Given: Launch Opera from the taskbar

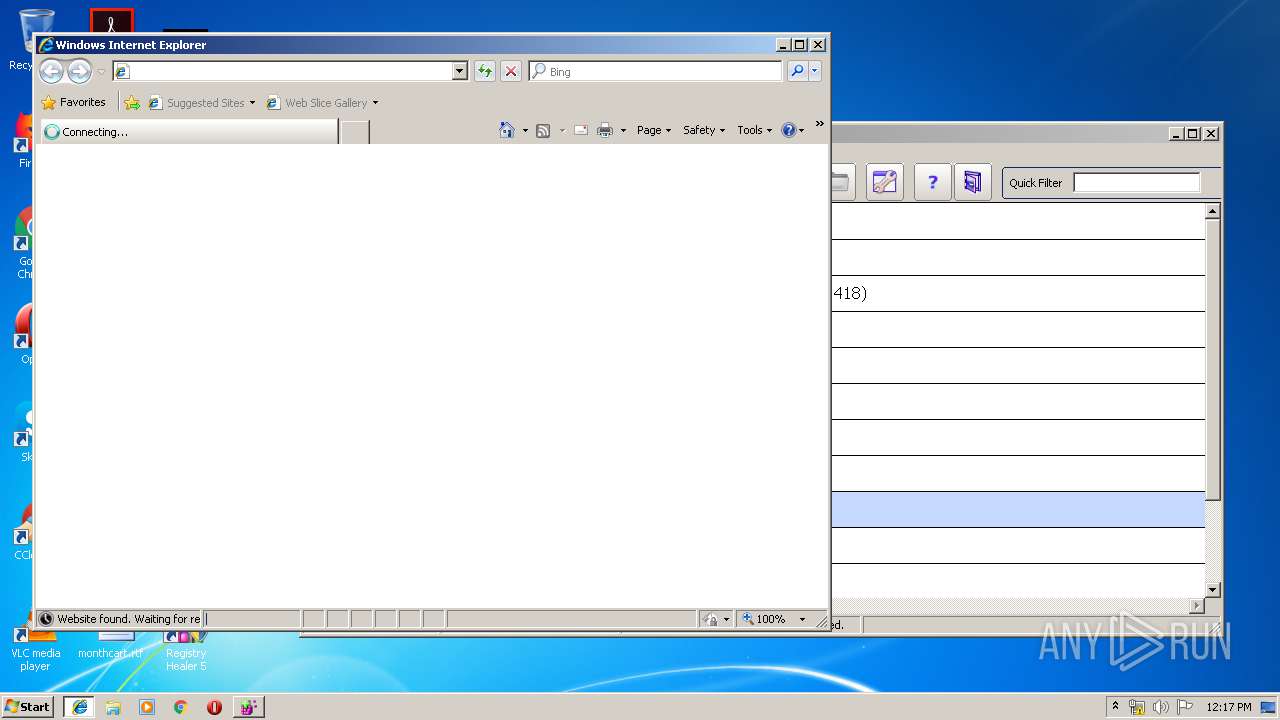Looking at the screenshot, I should [x=214, y=707].
